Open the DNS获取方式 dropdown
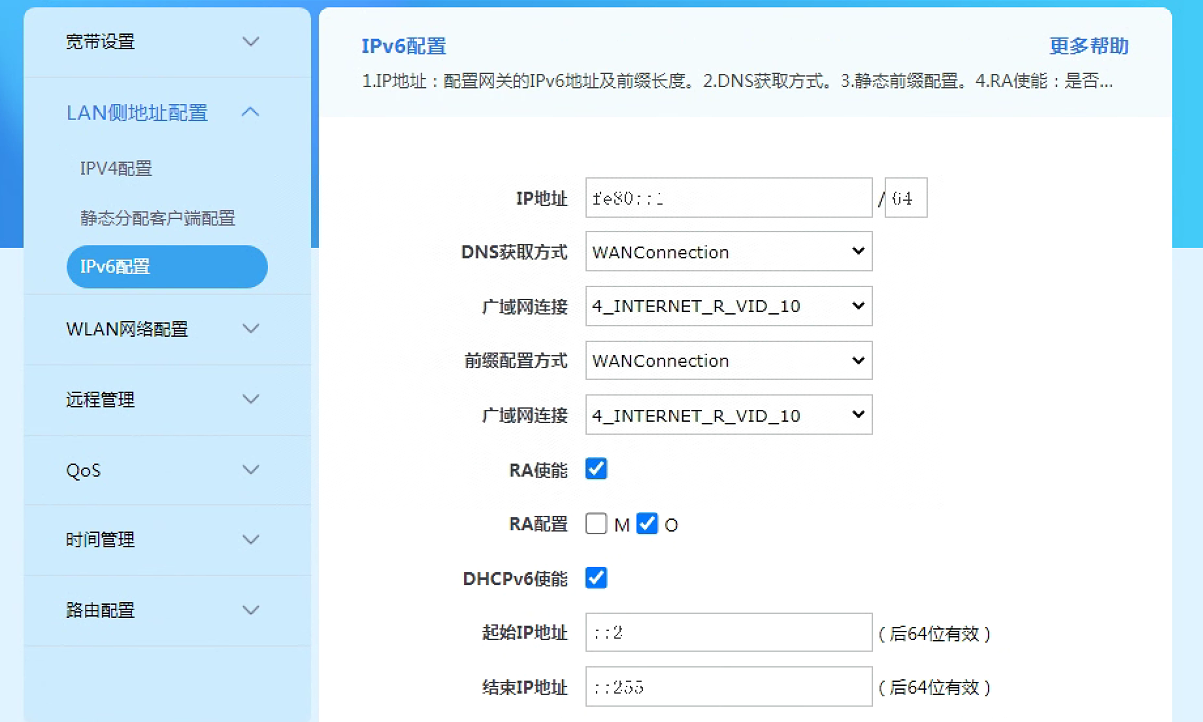Screen dimensions: 1203x722 (x=728, y=251)
